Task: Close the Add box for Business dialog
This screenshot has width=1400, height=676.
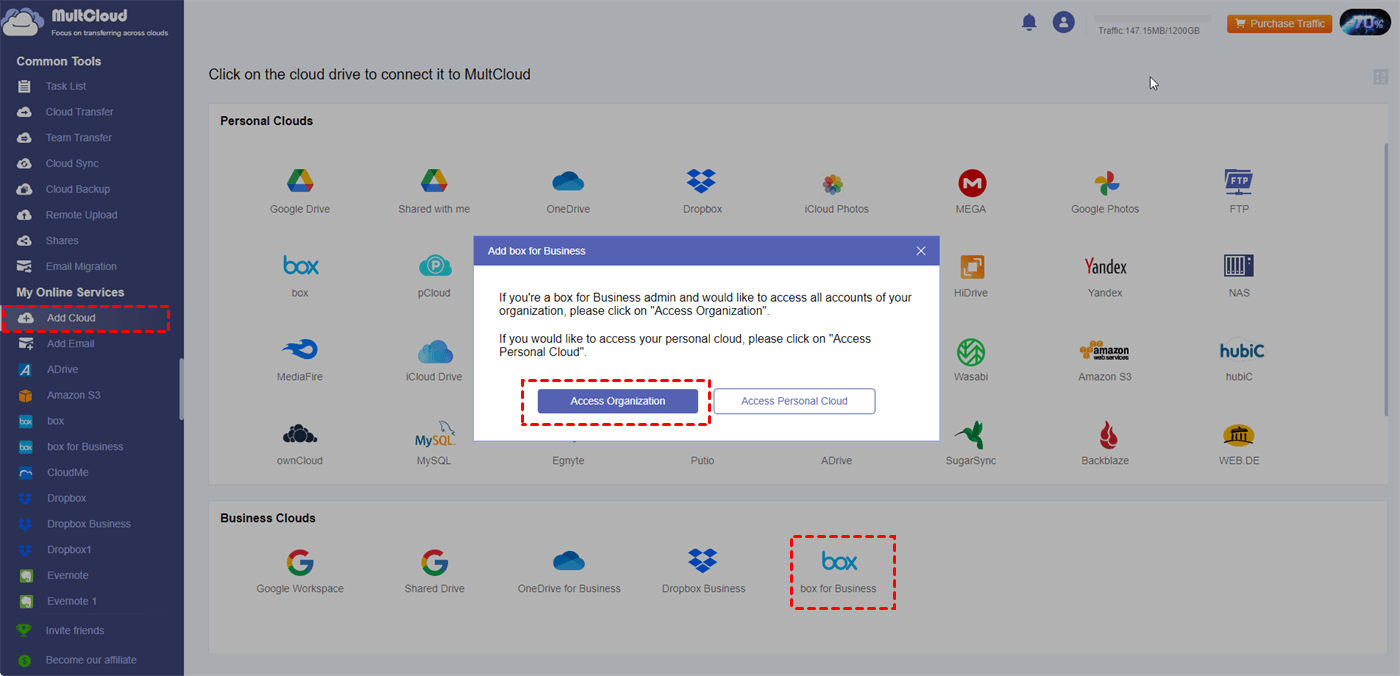Action: click(921, 251)
